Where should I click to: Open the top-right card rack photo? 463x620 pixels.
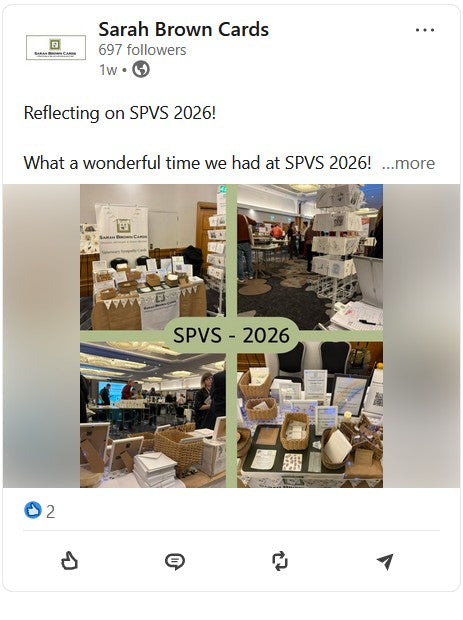(310, 257)
